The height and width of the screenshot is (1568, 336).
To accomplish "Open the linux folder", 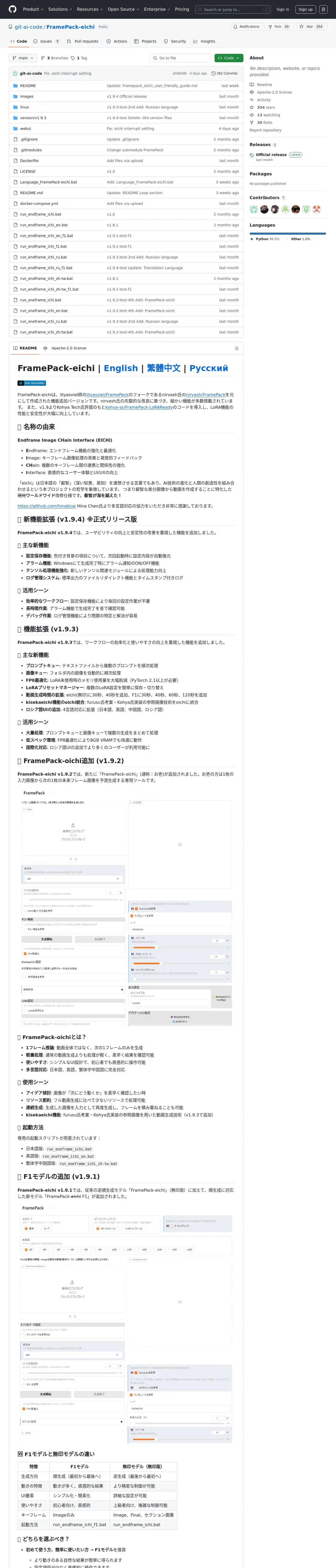I will 24,107.
